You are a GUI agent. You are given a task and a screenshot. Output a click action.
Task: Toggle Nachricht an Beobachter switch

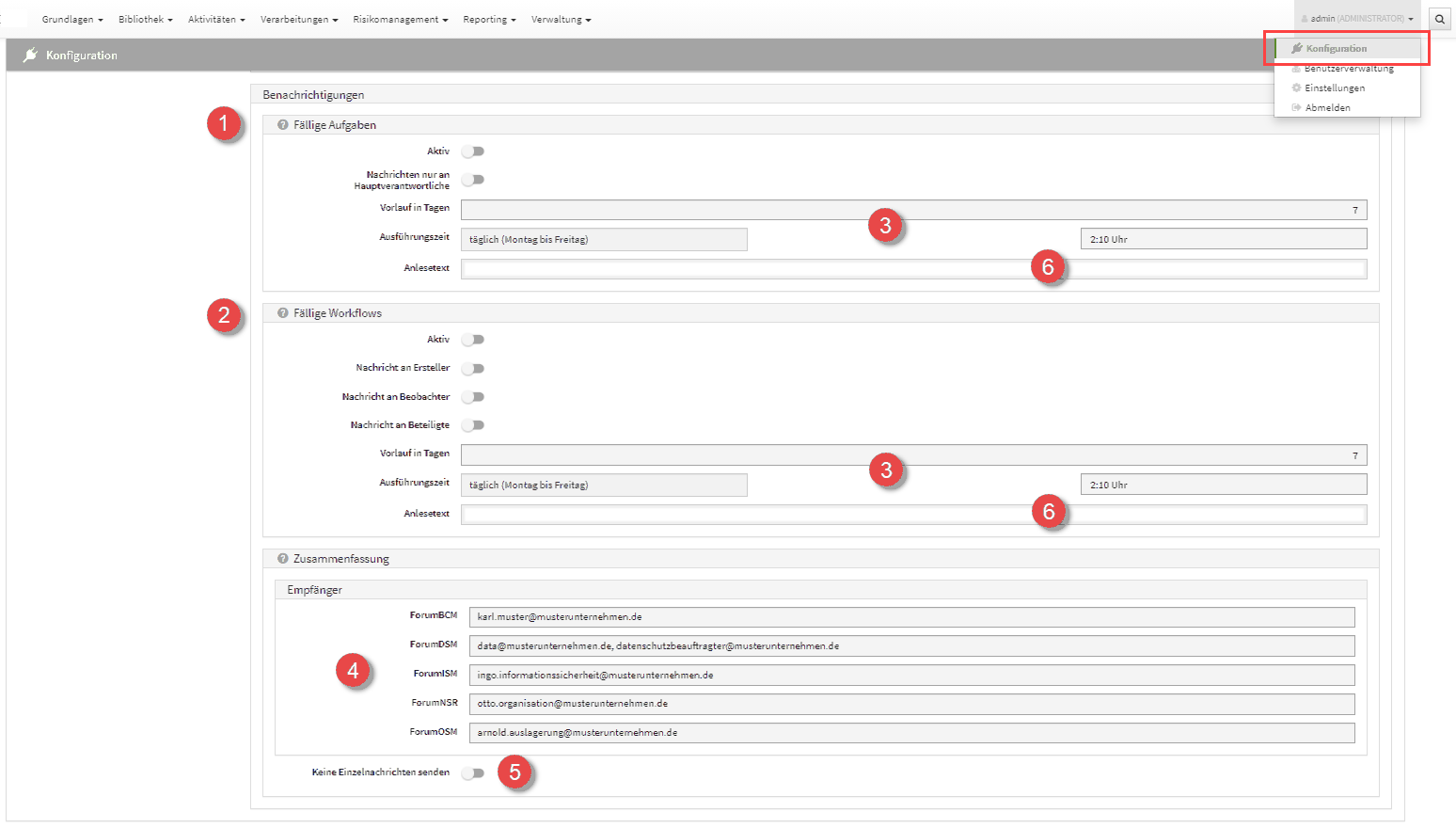(473, 397)
